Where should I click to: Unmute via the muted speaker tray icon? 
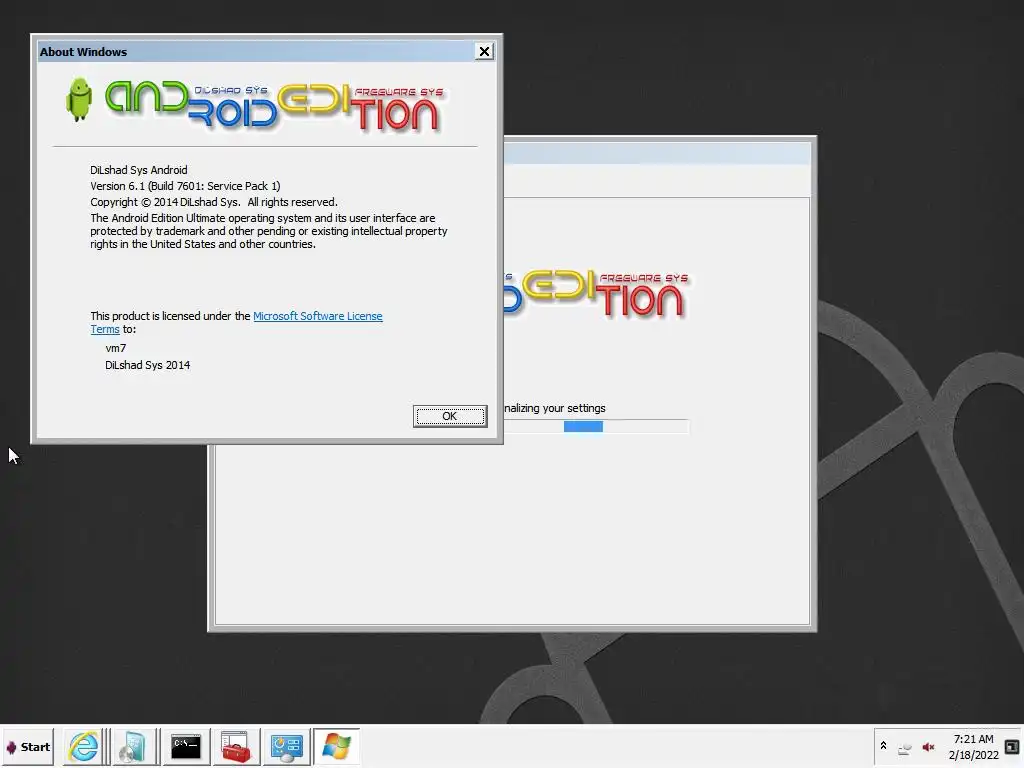pos(928,747)
